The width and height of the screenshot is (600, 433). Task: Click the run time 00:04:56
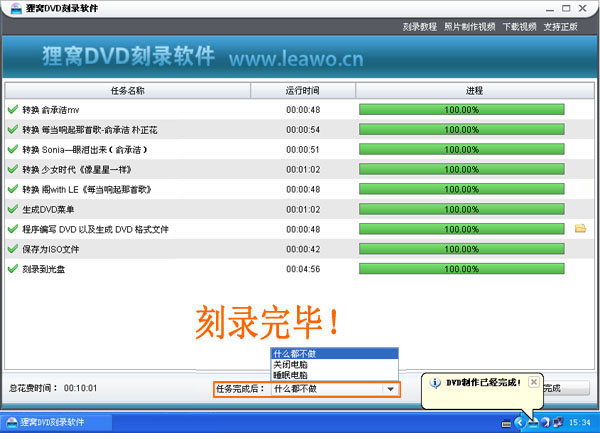(x=303, y=269)
